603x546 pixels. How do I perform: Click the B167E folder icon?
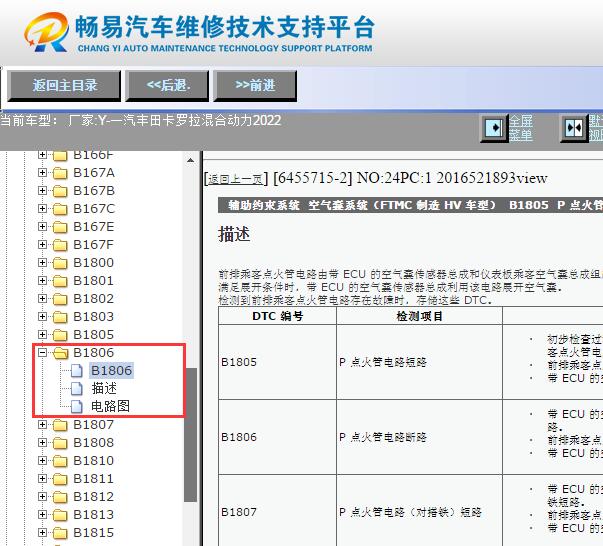60,228
